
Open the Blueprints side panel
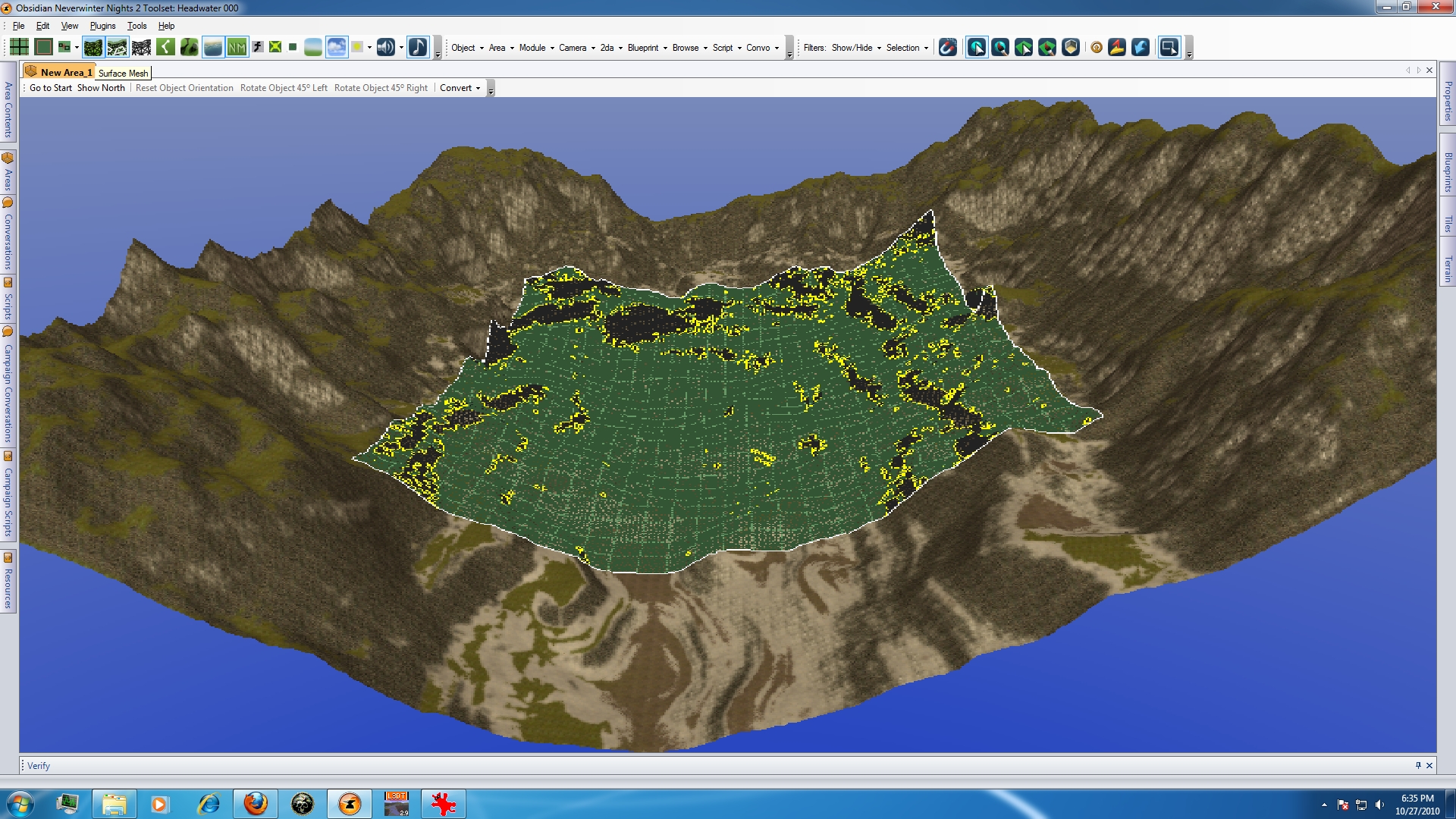(x=1447, y=171)
